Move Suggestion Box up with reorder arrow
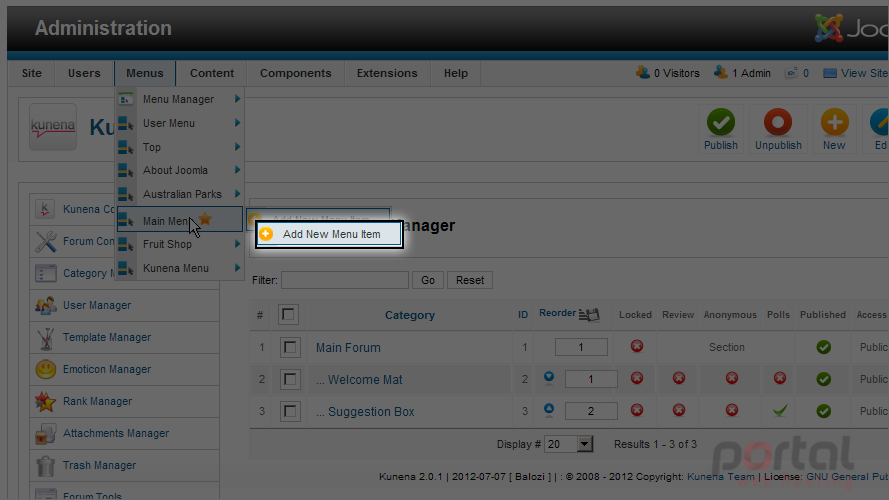The width and height of the screenshot is (889, 500). pos(548,410)
